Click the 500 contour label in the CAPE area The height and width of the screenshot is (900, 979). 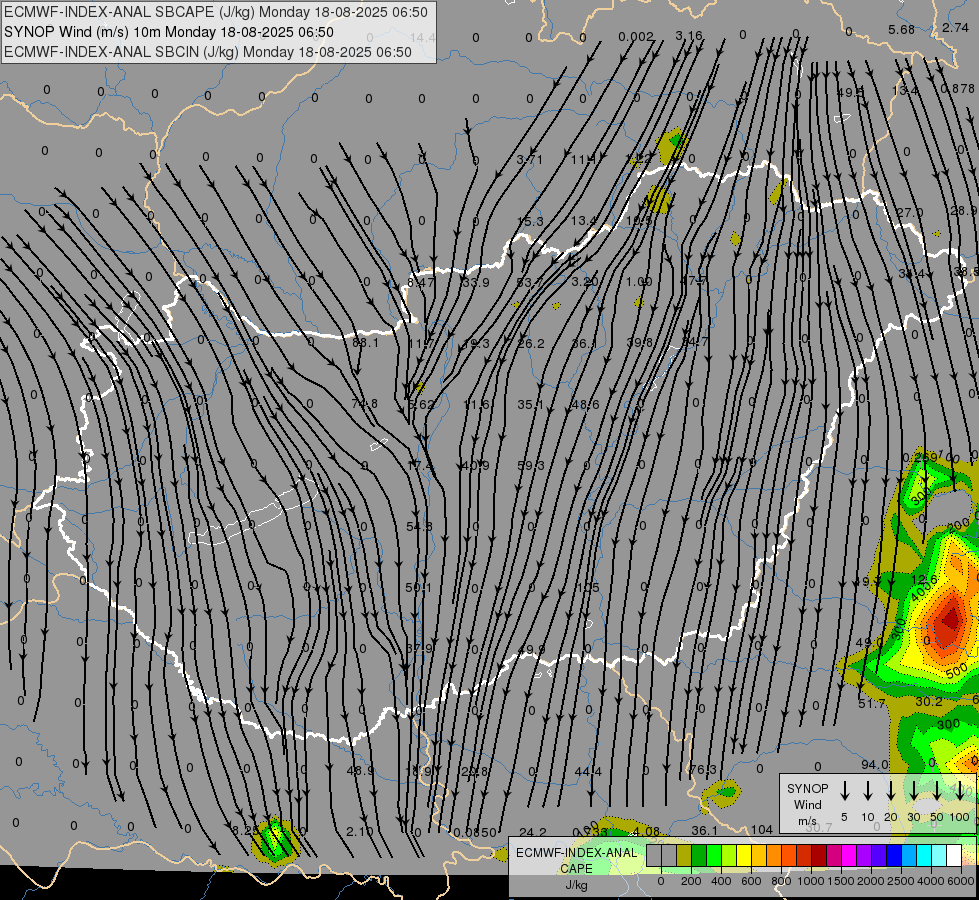click(957, 672)
